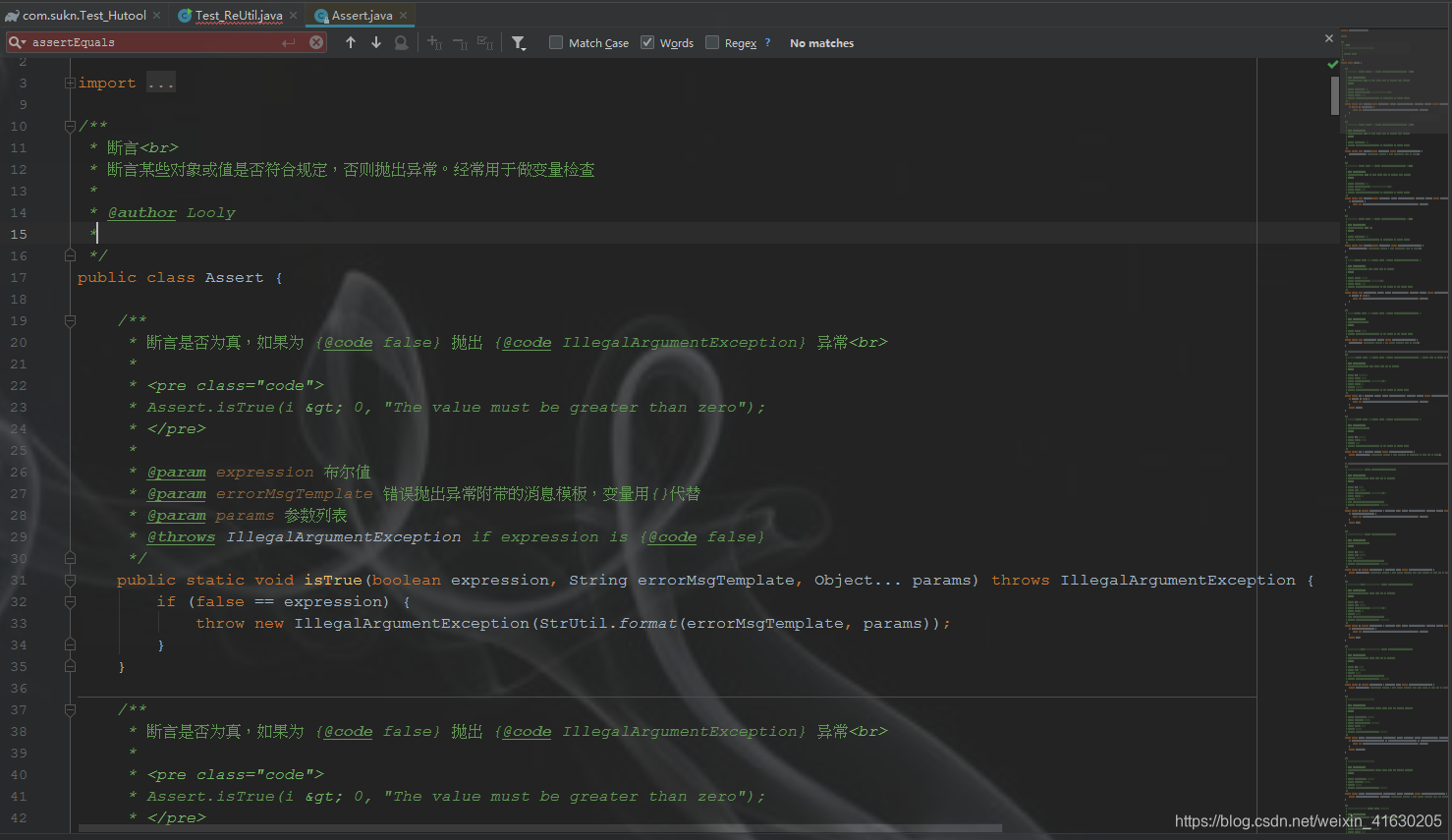1452x840 pixels.
Task: Collapse the Javadoc comment fold above Assert class
Action: 69,126
